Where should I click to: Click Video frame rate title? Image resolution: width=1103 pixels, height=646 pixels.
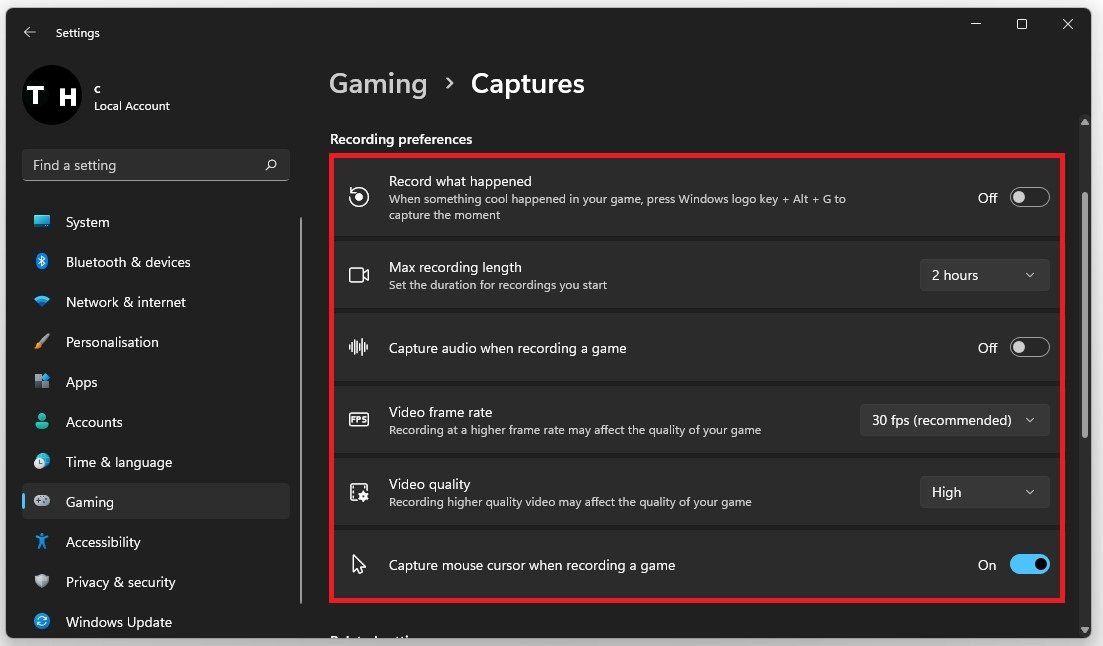point(440,412)
